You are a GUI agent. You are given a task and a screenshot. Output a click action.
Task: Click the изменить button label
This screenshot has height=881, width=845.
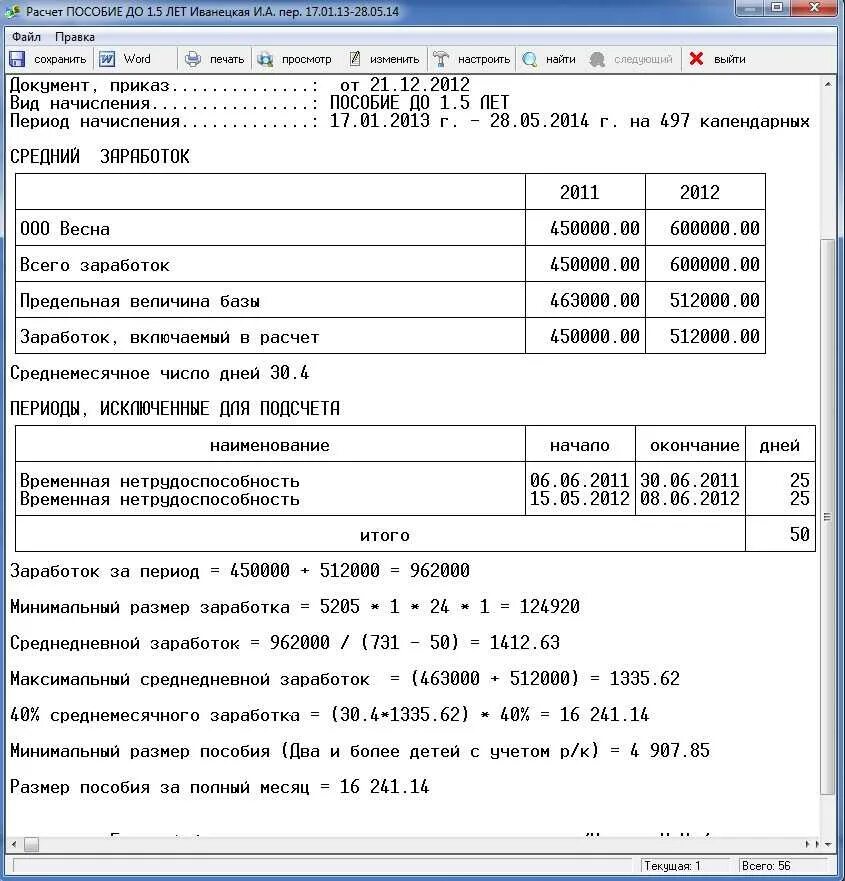[x=394, y=59]
